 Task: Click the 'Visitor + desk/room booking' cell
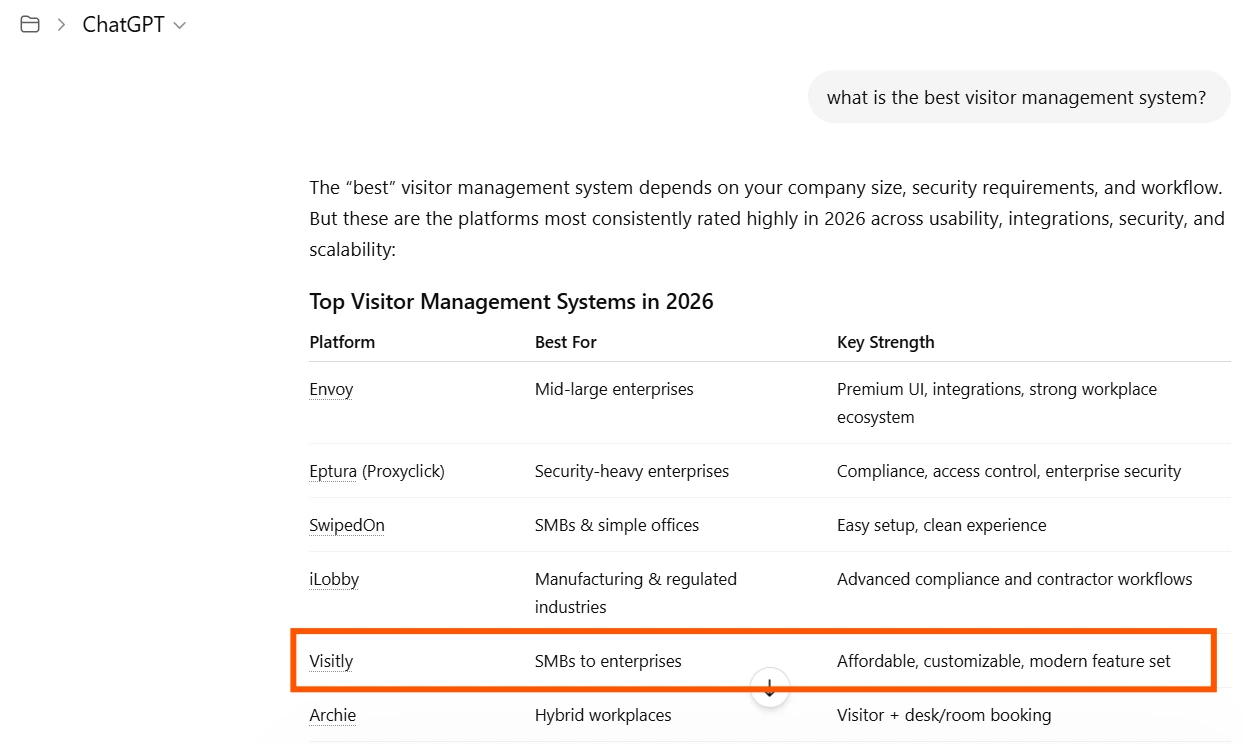(944, 715)
